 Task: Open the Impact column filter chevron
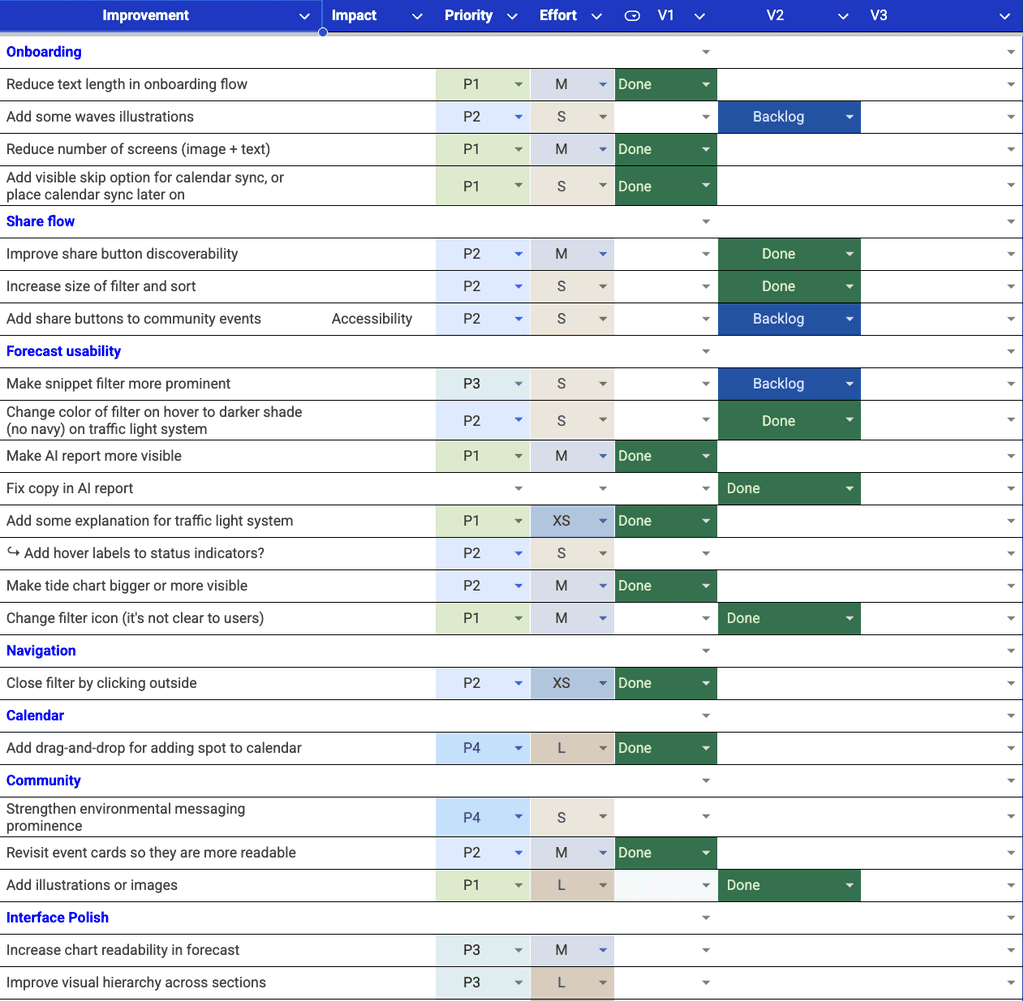point(417,16)
